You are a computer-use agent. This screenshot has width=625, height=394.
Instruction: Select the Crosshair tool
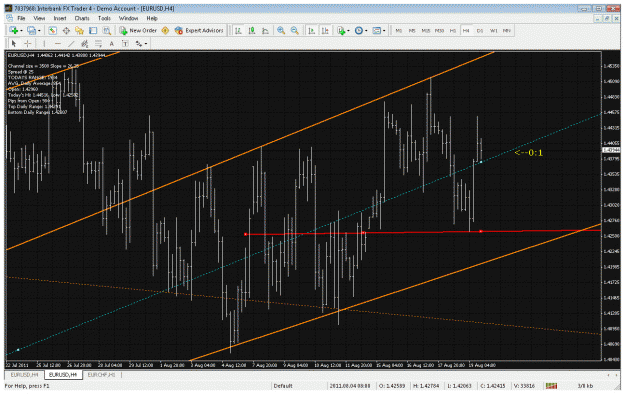[28, 43]
